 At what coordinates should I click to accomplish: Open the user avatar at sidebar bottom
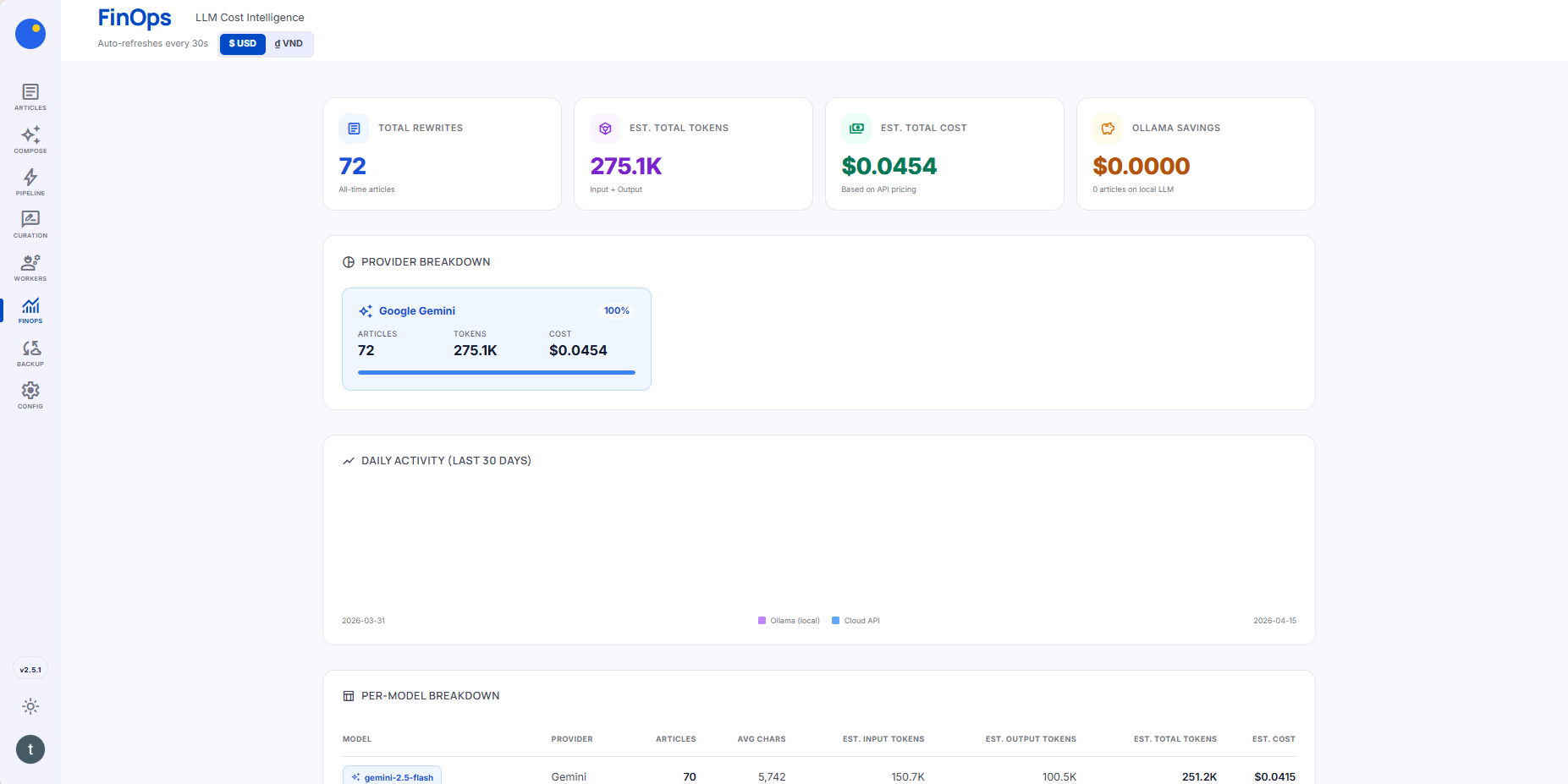30,749
